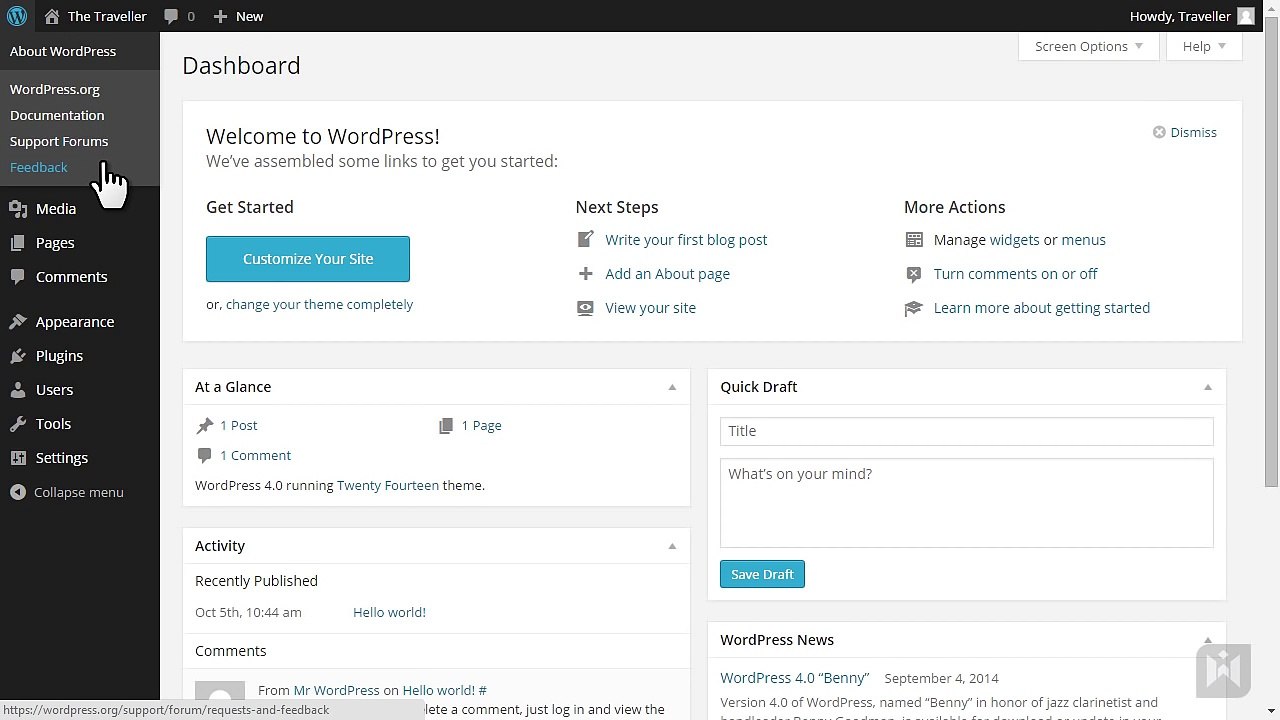Collapse the At a Glance widget
The image size is (1280, 720).
672,387
